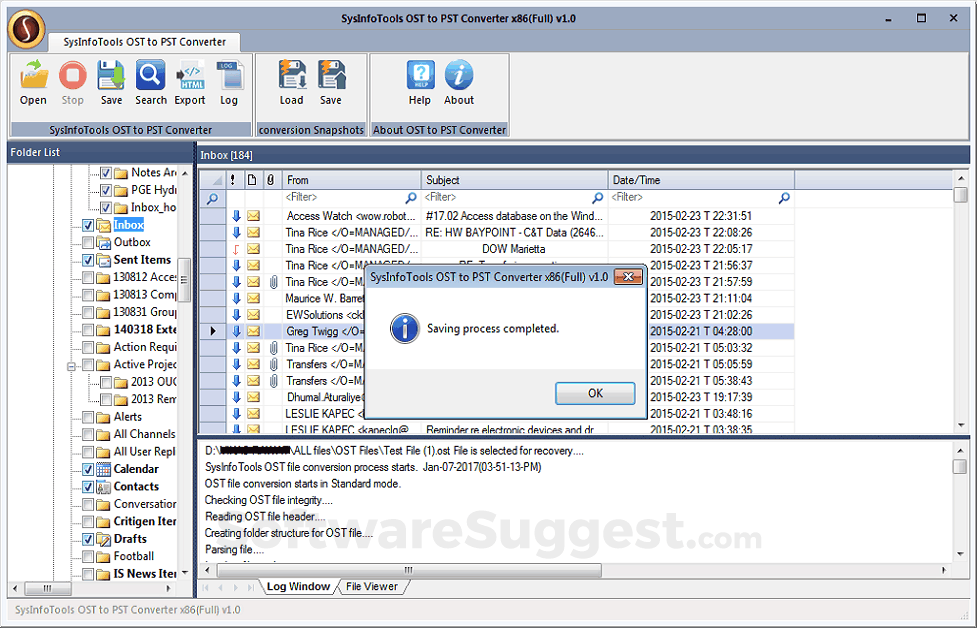Check the Alerts folder checkbox
The width and height of the screenshot is (977, 628).
click(88, 417)
